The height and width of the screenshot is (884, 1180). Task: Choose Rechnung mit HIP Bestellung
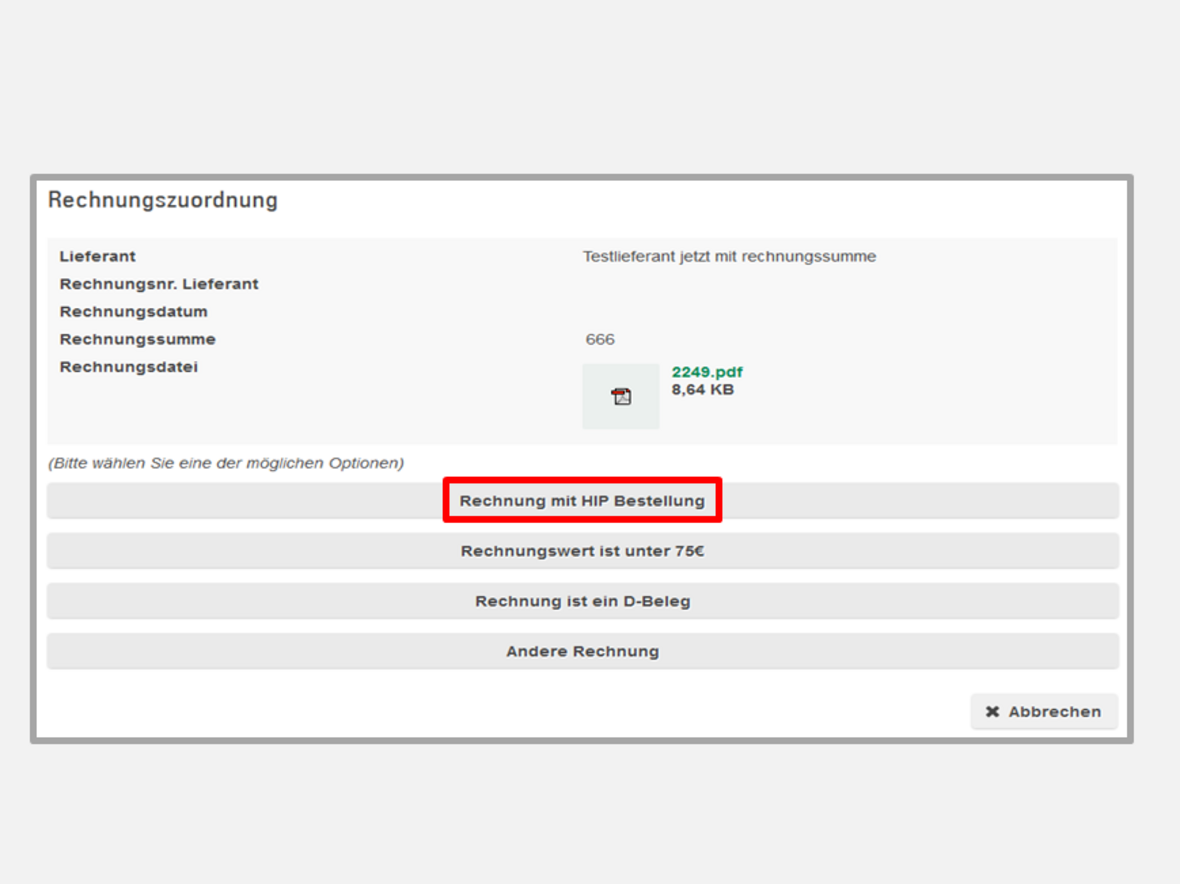[582, 501]
